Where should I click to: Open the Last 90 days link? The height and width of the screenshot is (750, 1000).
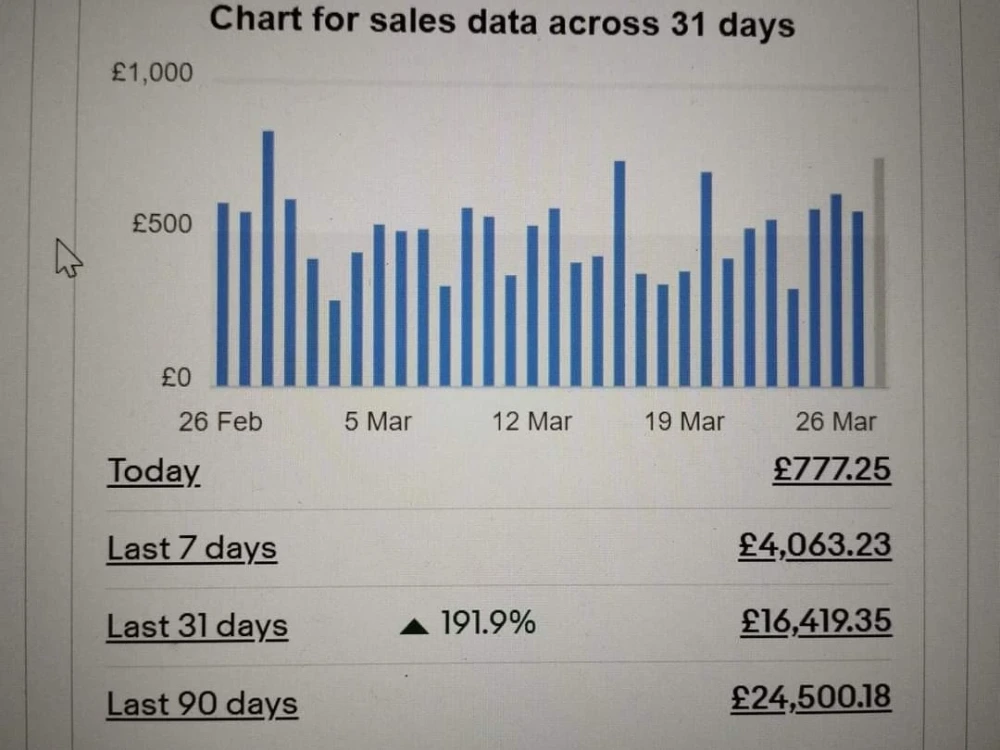click(x=202, y=704)
